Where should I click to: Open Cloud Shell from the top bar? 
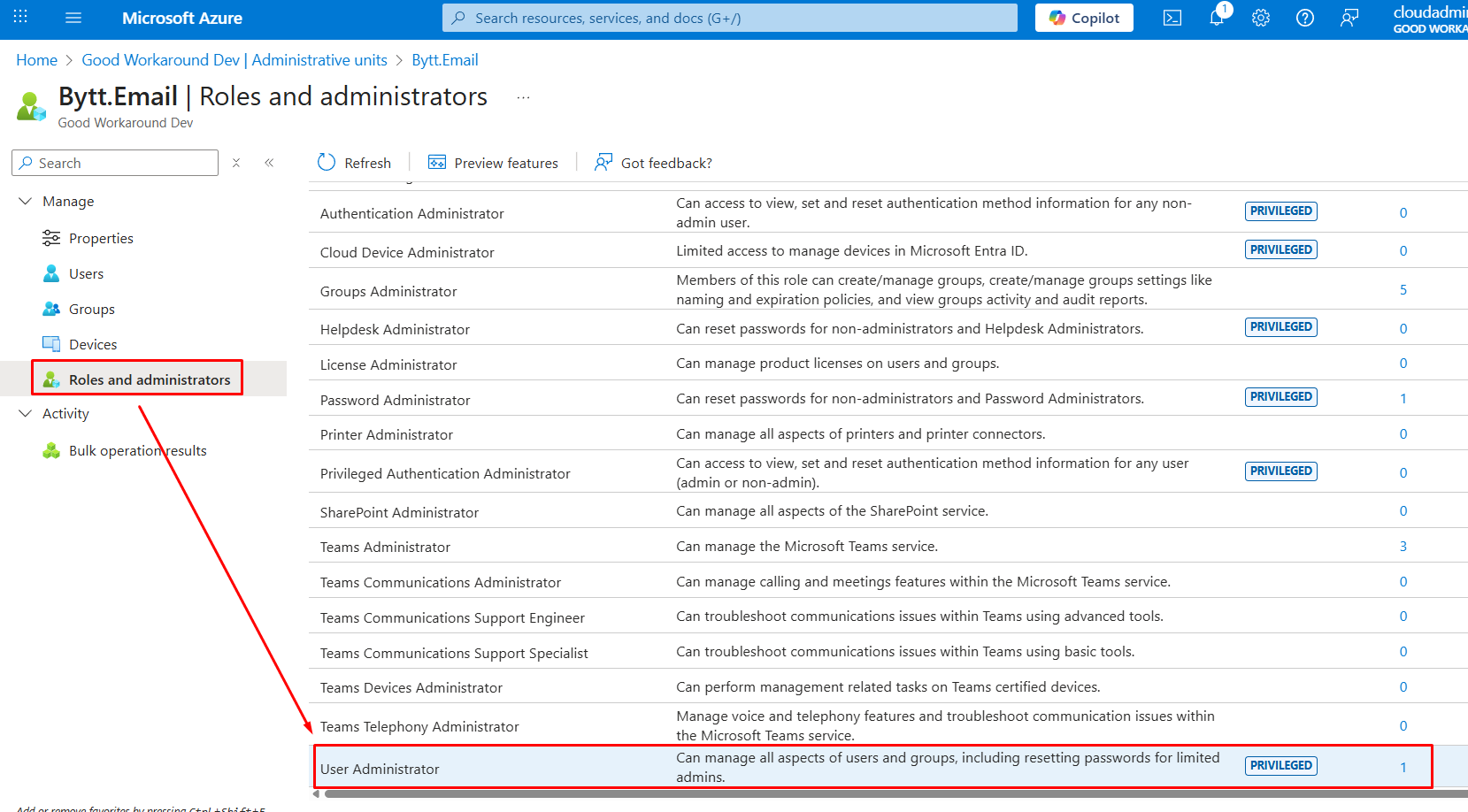click(x=1172, y=18)
